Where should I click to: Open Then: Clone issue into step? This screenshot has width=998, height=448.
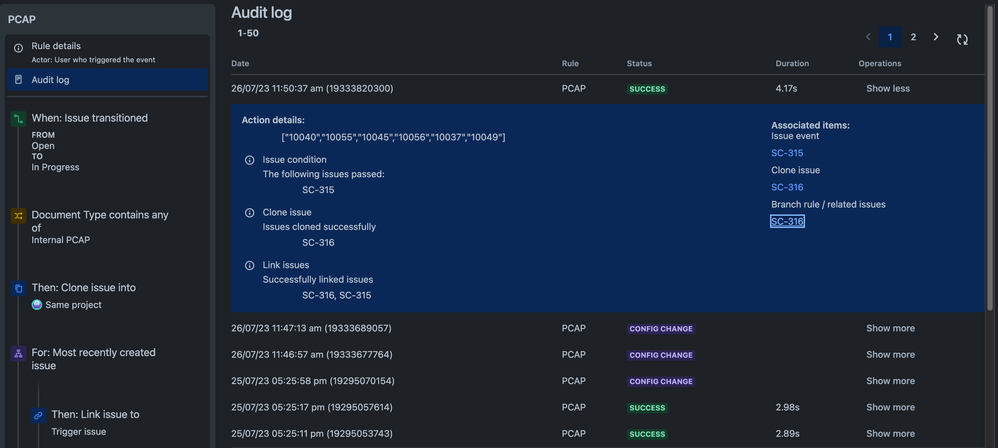point(84,288)
